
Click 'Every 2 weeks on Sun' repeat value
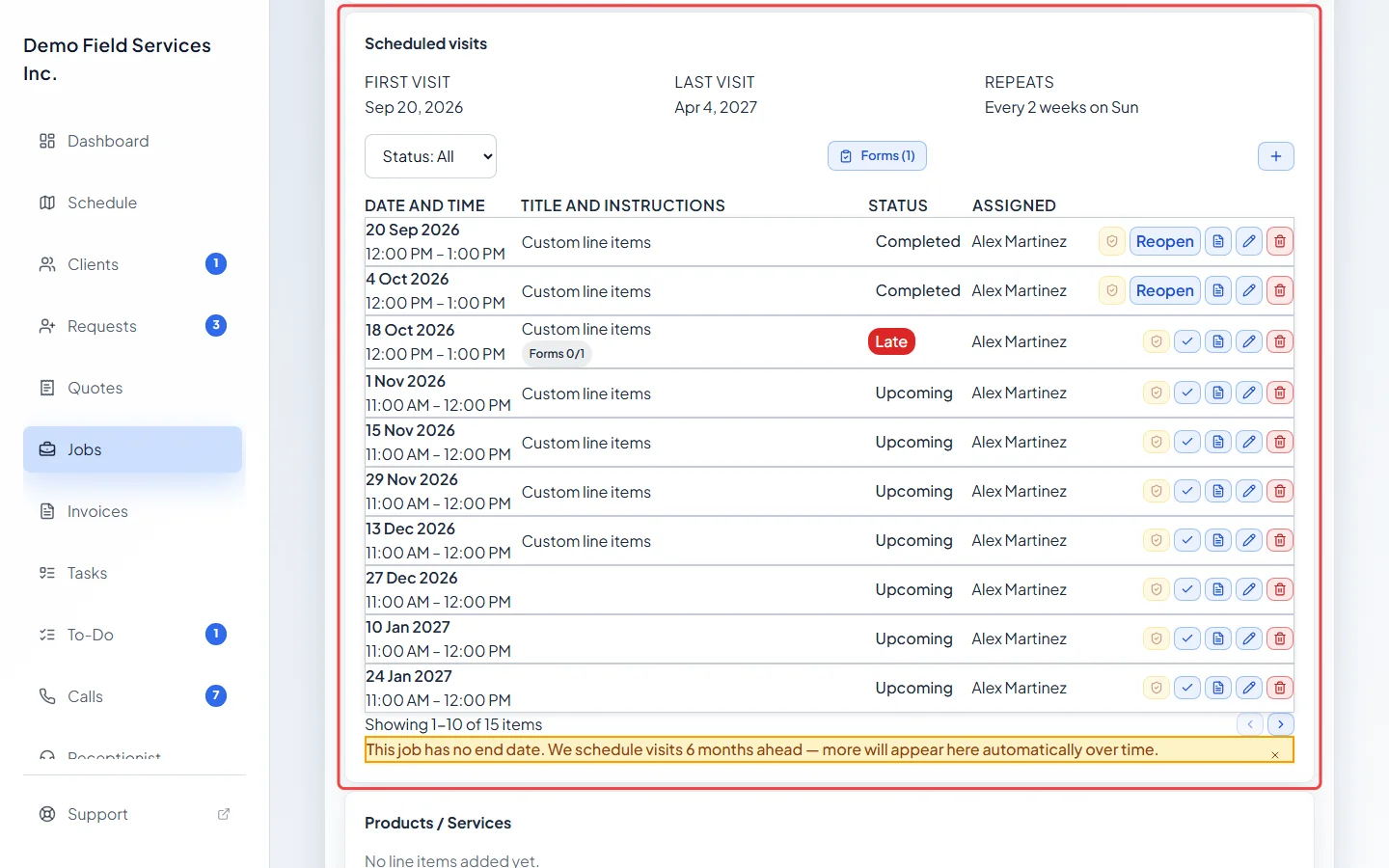coord(1061,107)
